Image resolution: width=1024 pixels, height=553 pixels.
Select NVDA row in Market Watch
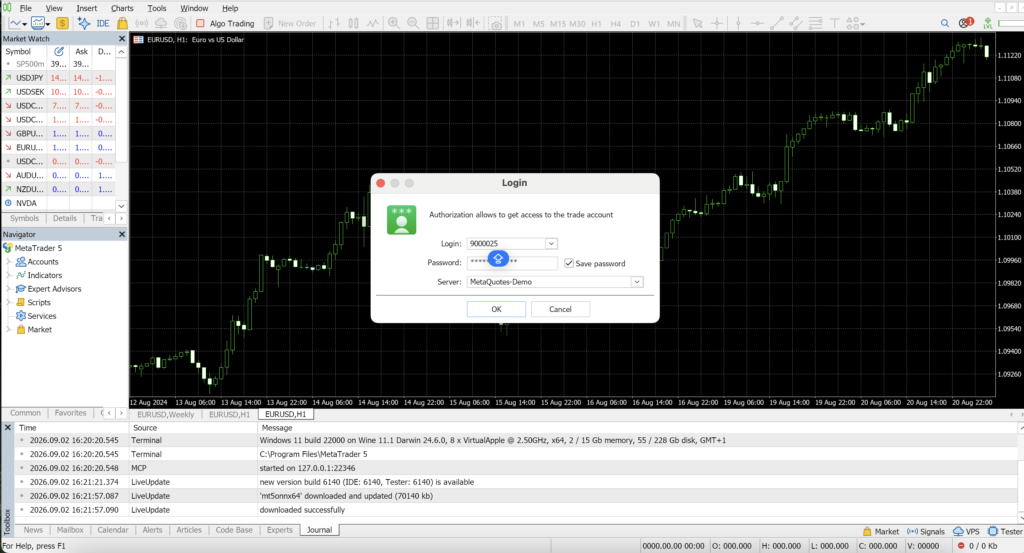[x=59, y=203]
